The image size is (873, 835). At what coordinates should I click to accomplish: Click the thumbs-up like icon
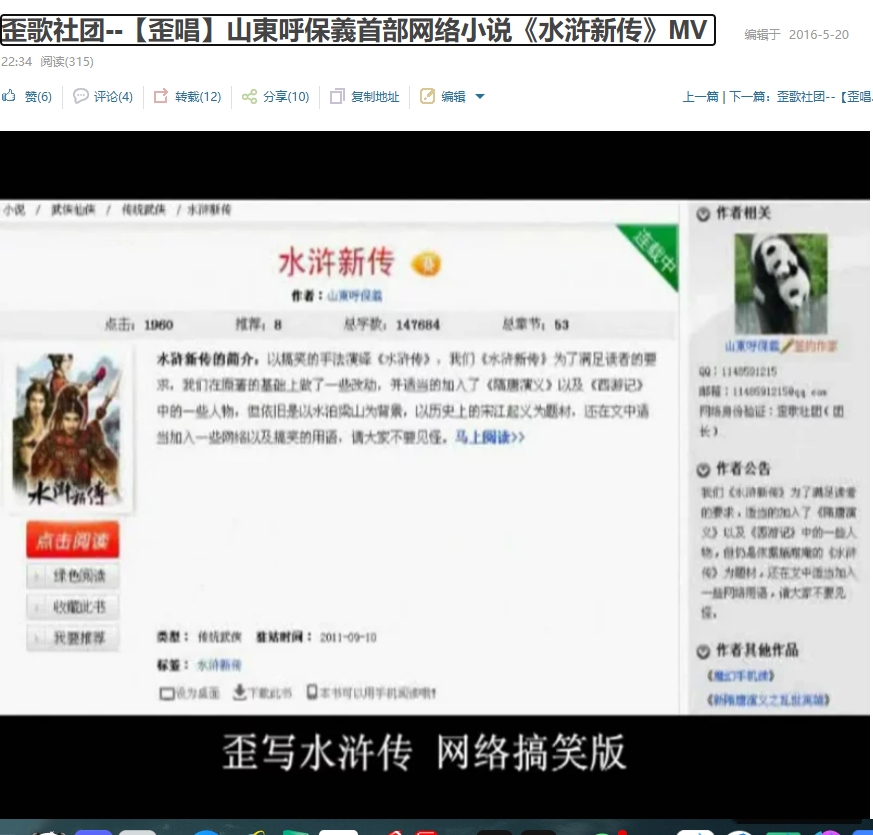click(9, 96)
